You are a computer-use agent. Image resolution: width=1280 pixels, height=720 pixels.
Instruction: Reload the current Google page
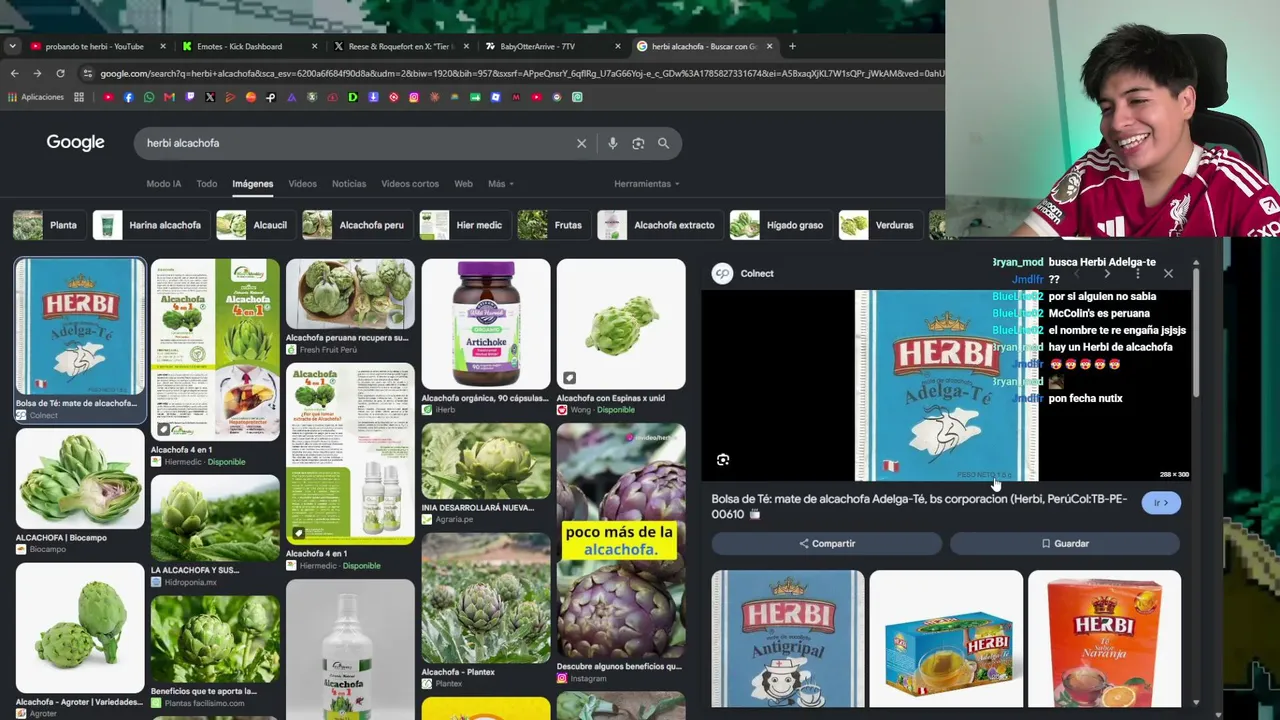point(60,73)
